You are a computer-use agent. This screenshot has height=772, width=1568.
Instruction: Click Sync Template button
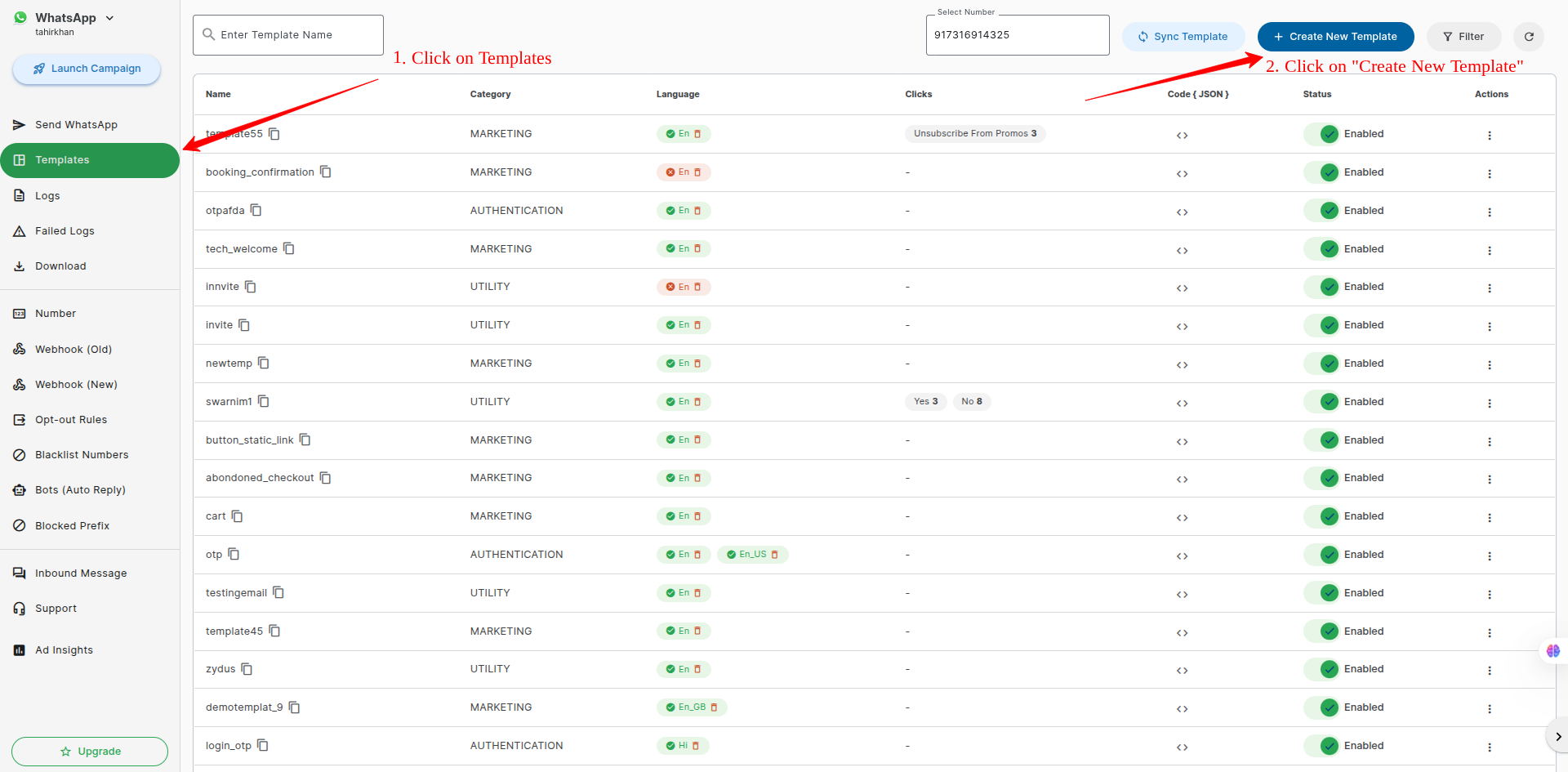(1183, 37)
